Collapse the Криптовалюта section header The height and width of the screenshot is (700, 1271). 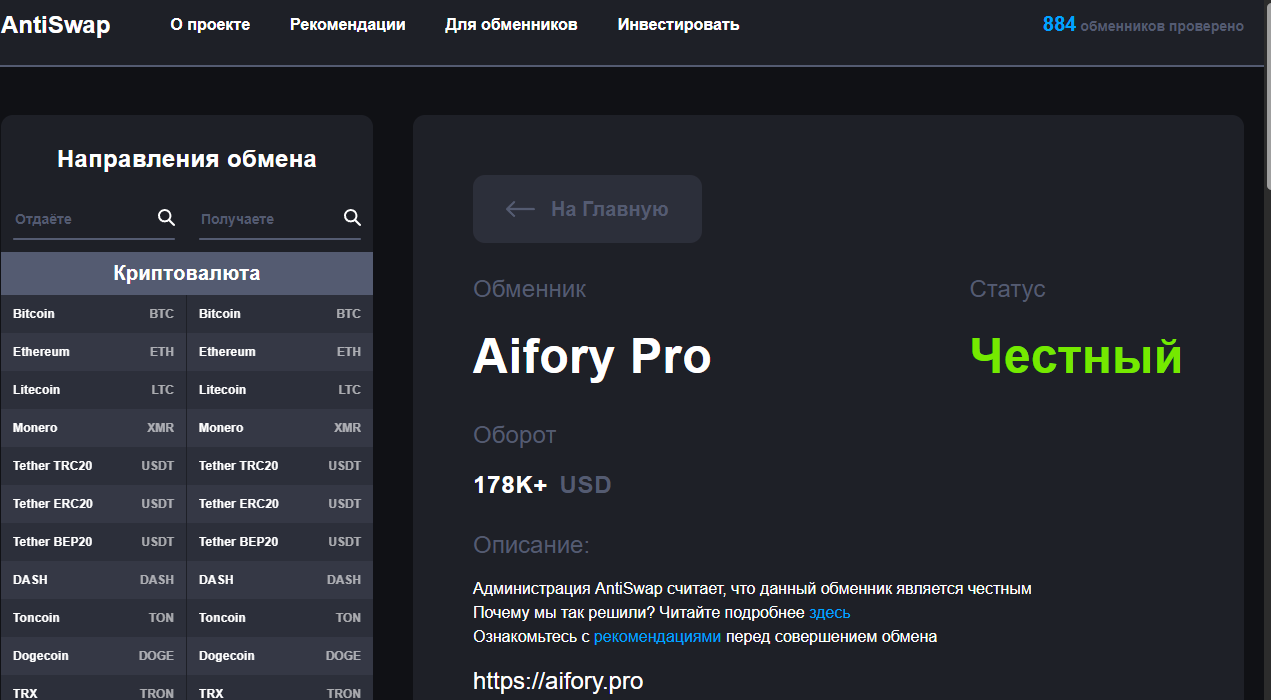(187, 273)
